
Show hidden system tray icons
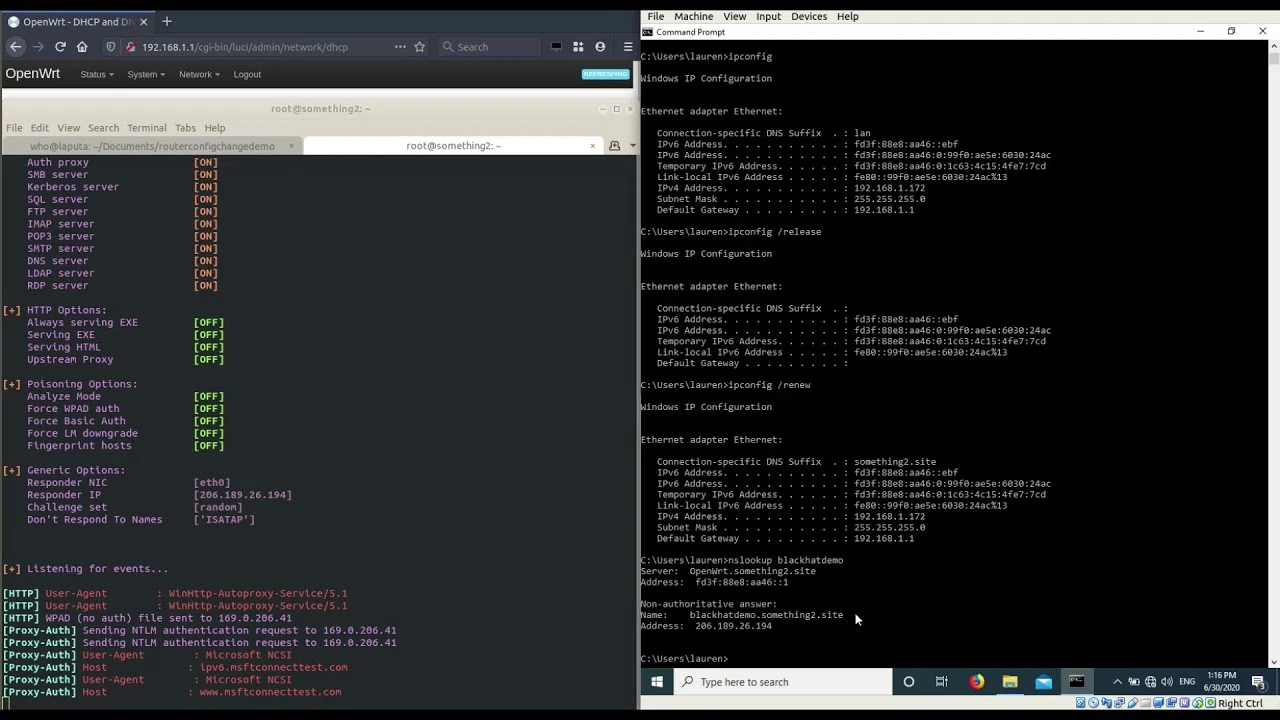click(x=1117, y=682)
